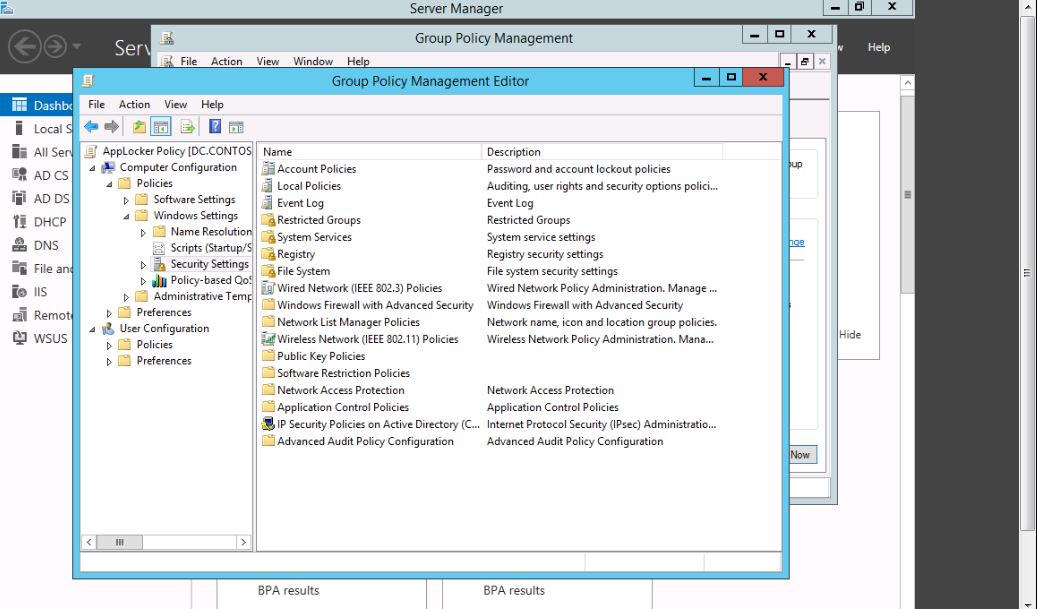This screenshot has width=1037, height=609.
Task: Click the Restricted Groups folder icon
Action: (x=268, y=220)
